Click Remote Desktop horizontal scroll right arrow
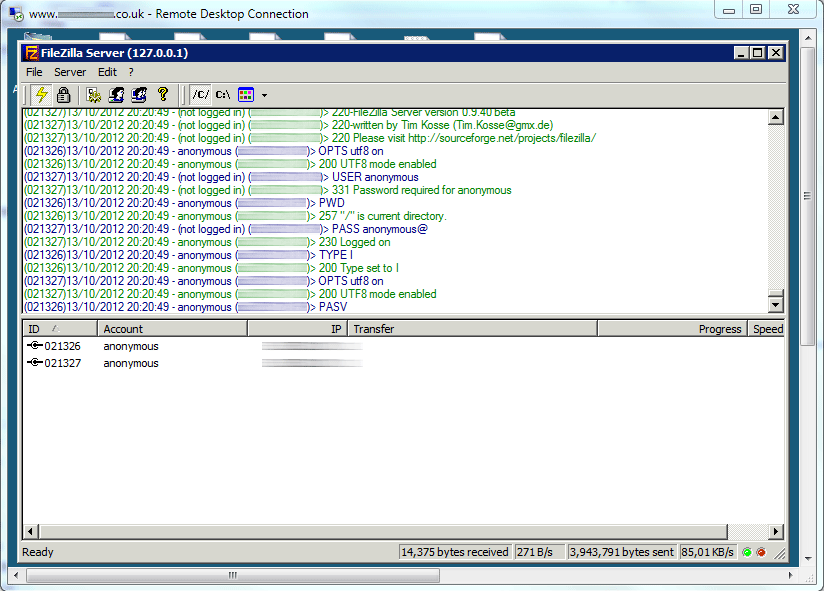Viewport: 824px width, 591px height. tap(791, 575)
